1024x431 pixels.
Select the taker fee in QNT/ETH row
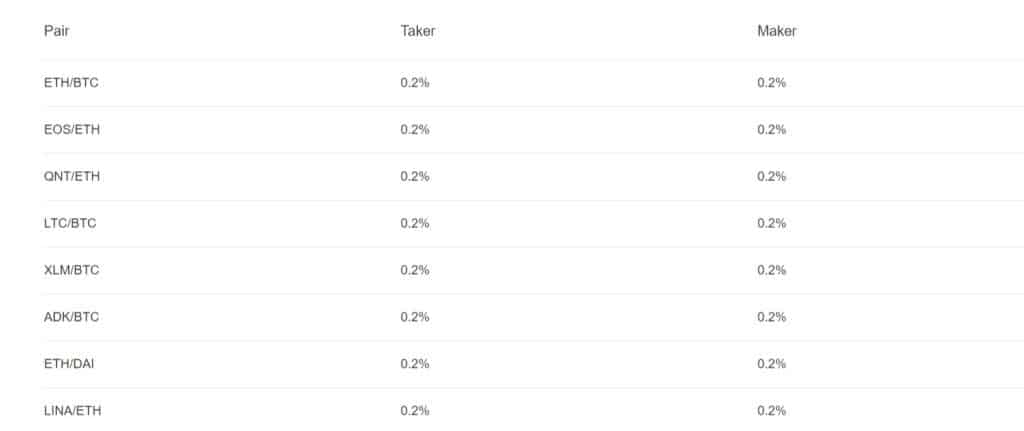point(414,177)
